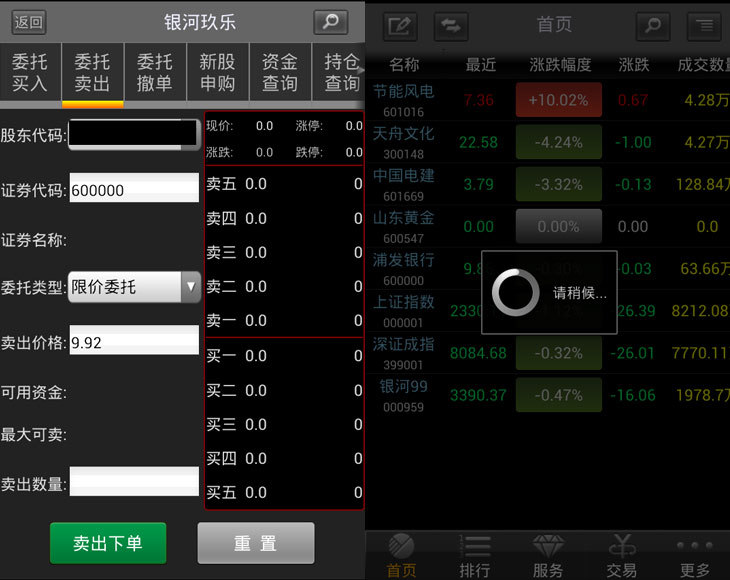Open the list menu icon on 首页

tap(705, 26)
